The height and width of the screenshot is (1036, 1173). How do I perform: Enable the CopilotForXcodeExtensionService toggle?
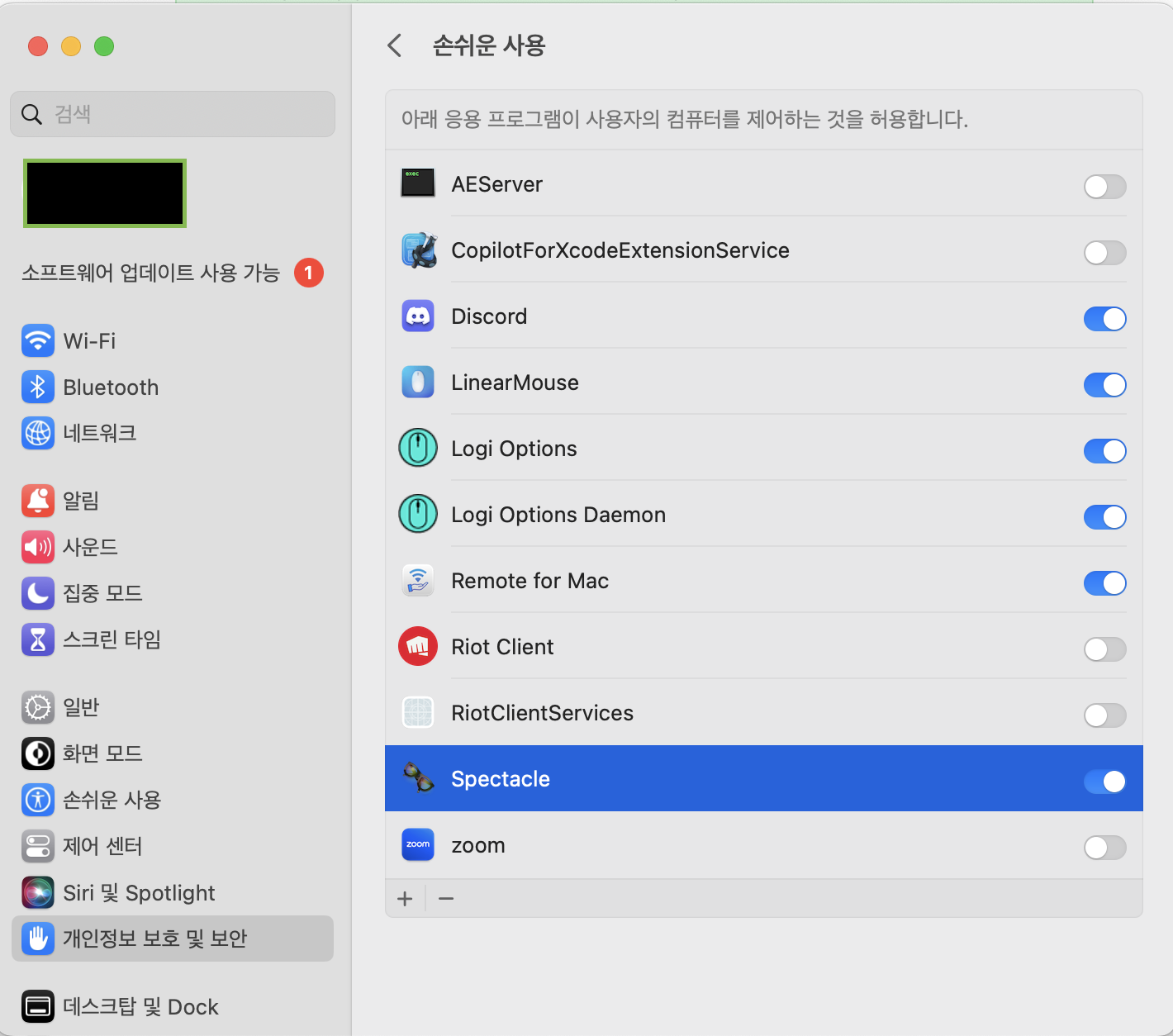coord(1104,253)
